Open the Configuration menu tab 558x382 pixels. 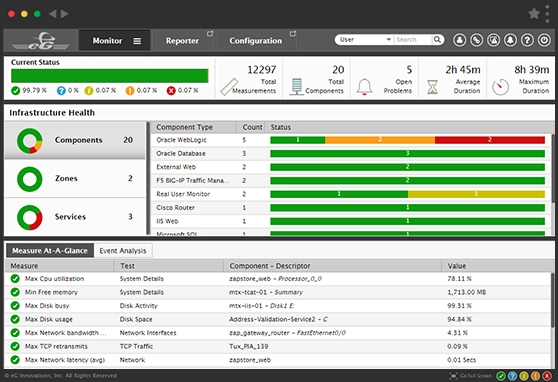[256, 41]
